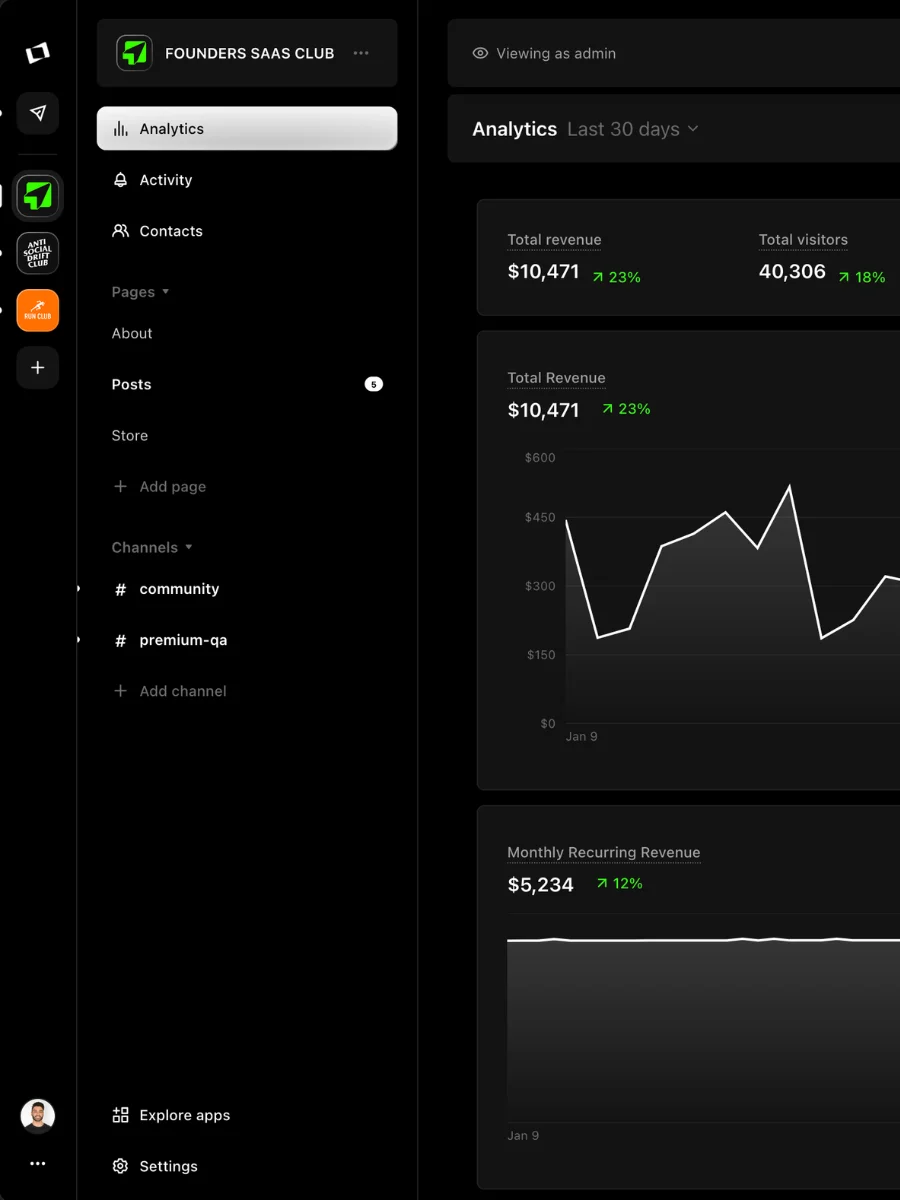Open the Activity section

165,180
